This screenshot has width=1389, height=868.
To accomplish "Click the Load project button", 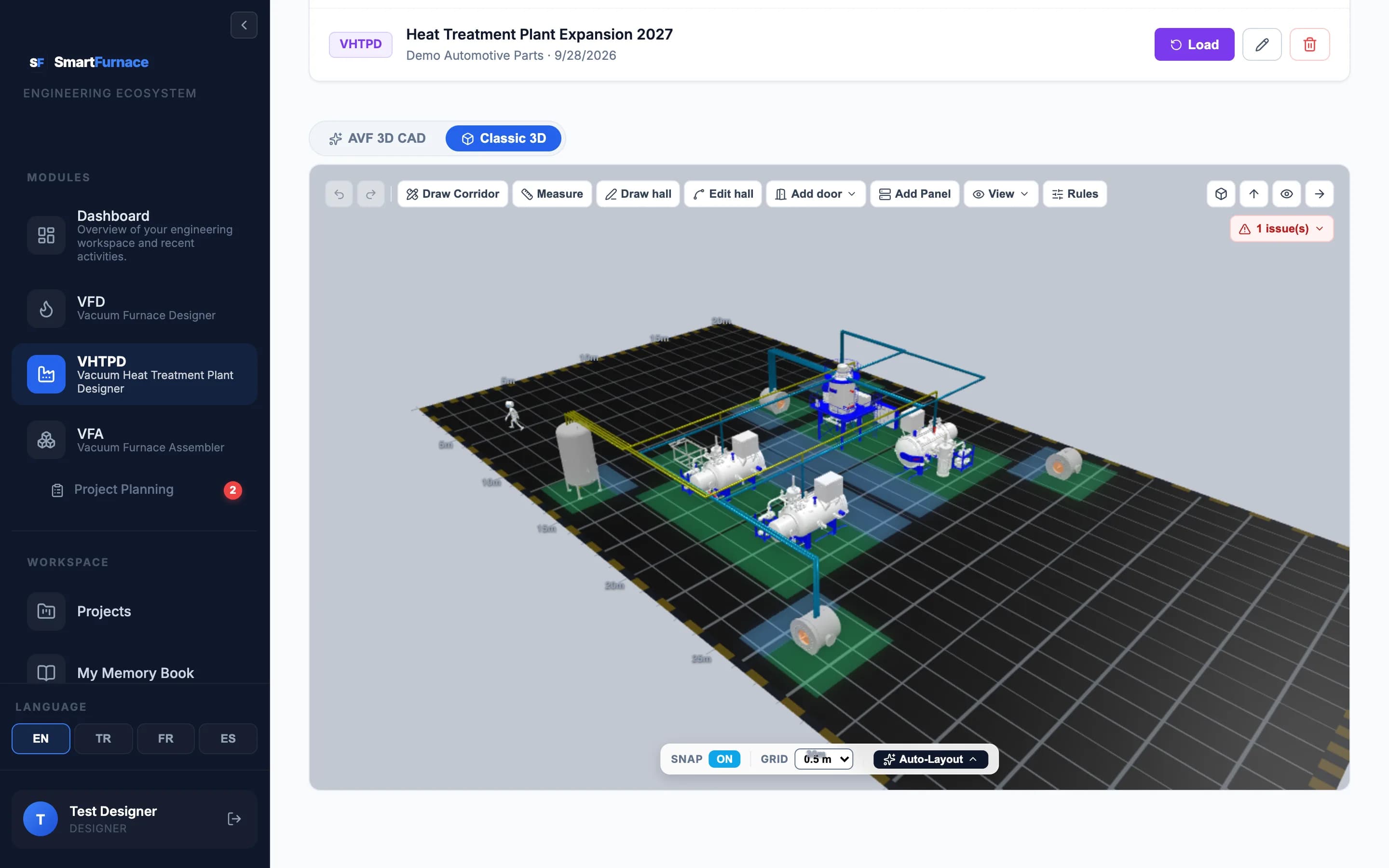I will click(x=1194, y=44).
